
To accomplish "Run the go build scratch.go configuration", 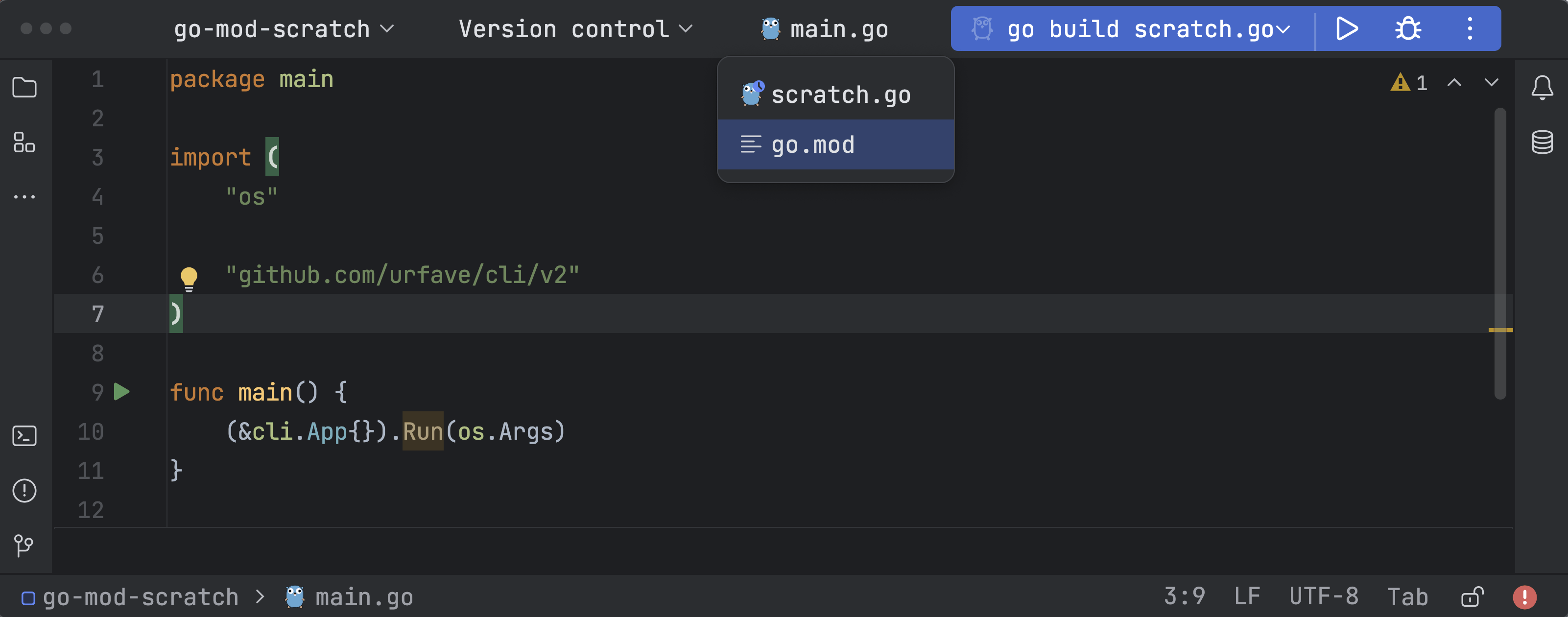I will tap(1347, 28).
